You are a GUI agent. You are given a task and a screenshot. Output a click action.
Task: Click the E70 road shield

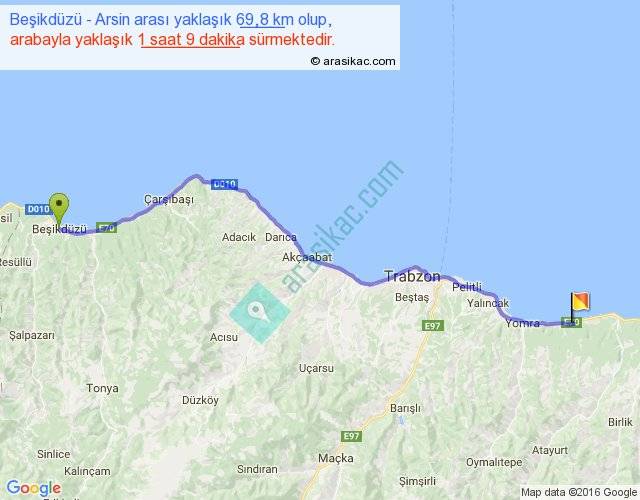tap(108, 229)
